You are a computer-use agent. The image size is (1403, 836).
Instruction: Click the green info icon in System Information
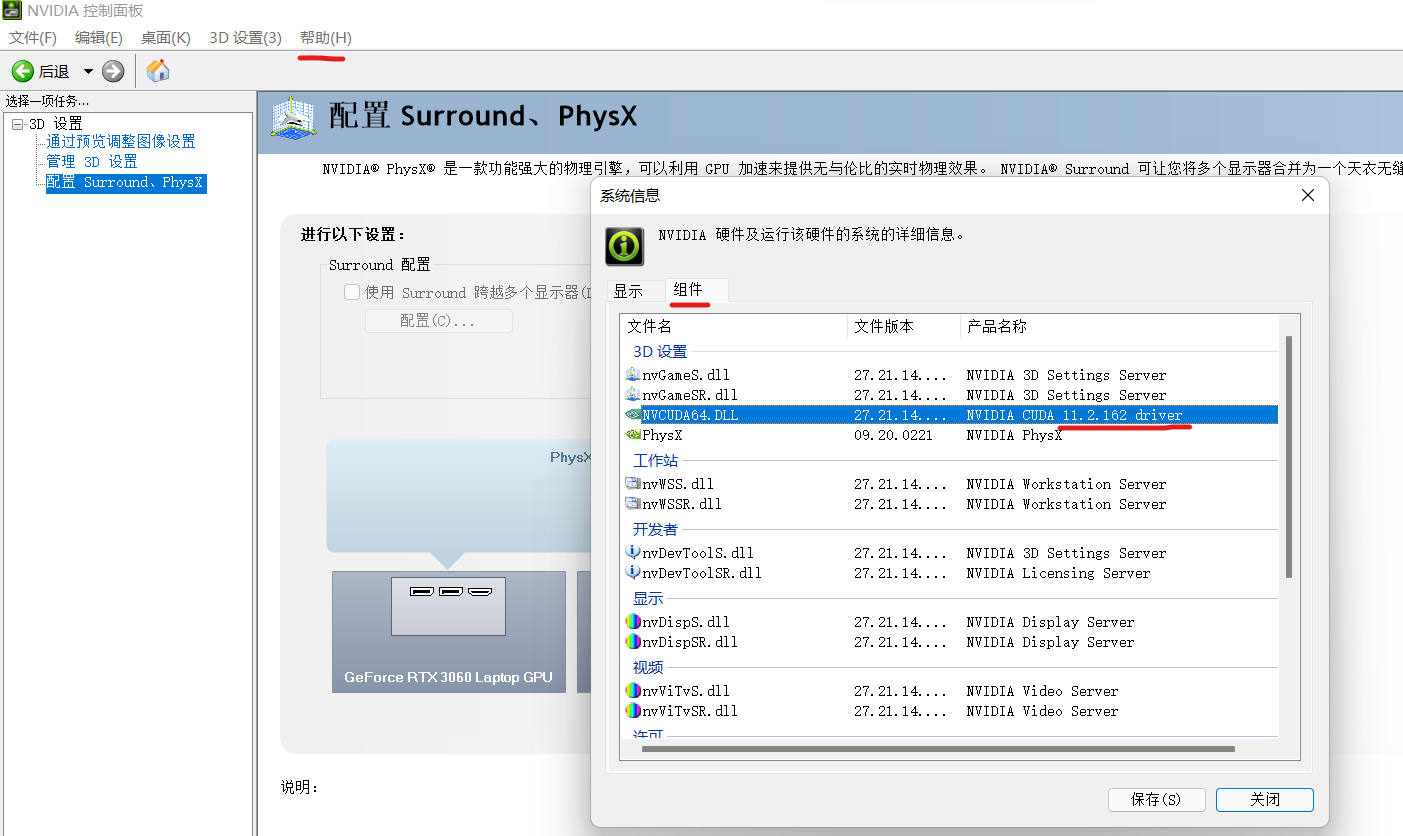point(625,246)
